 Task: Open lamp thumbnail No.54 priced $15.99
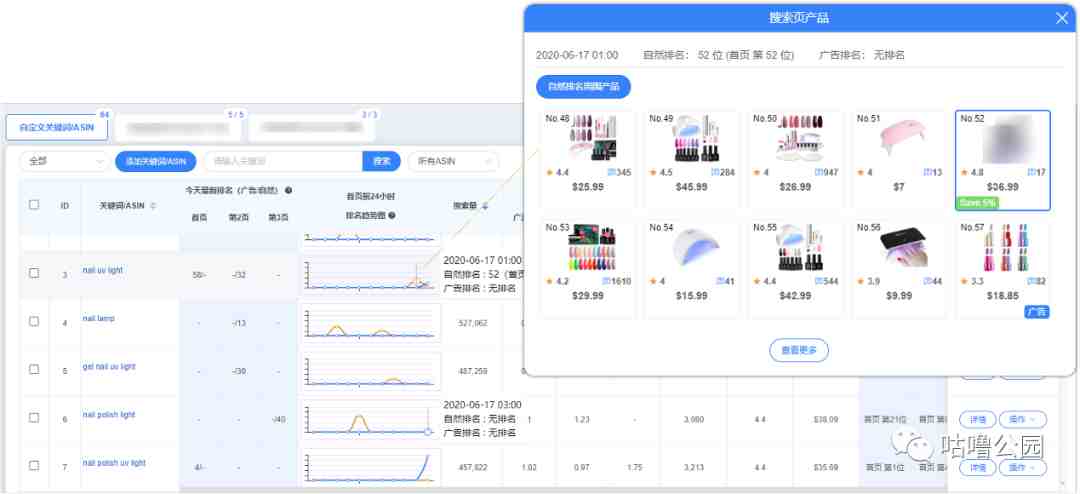click(x=696, y=248)
